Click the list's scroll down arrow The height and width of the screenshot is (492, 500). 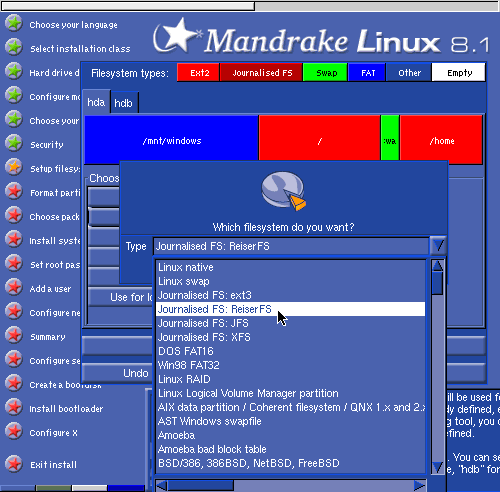click(x=437, y=467)
